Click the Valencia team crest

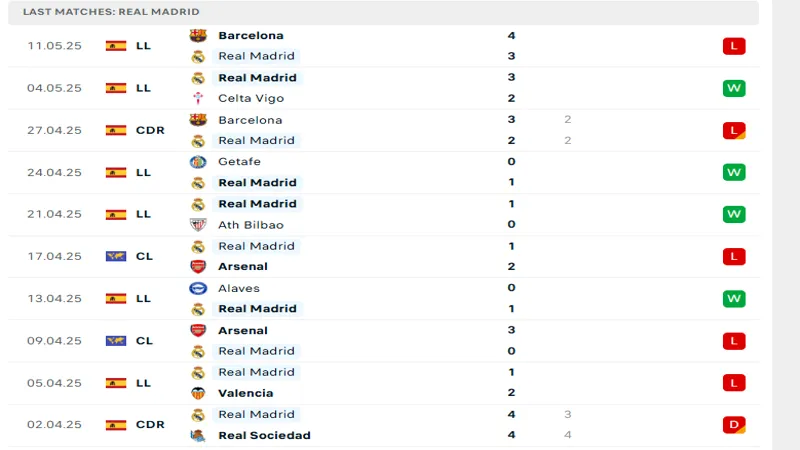[x=198, y=393]
